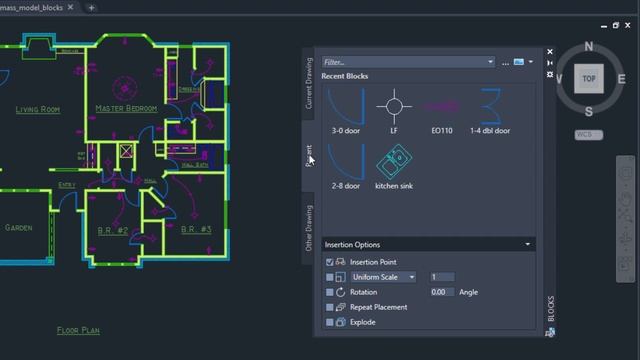Select the Living Room label
The image size is (640, 360).
(x=38, y=109)
